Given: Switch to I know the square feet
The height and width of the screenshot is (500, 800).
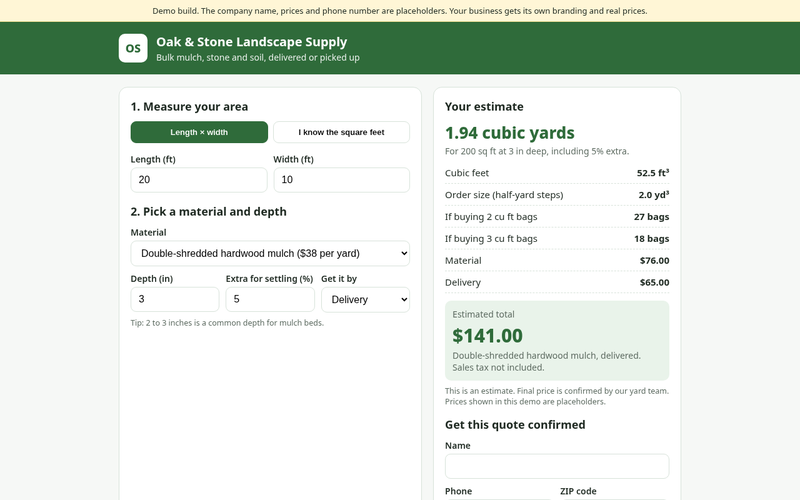Looking at the screenshot, I should 341,132.
